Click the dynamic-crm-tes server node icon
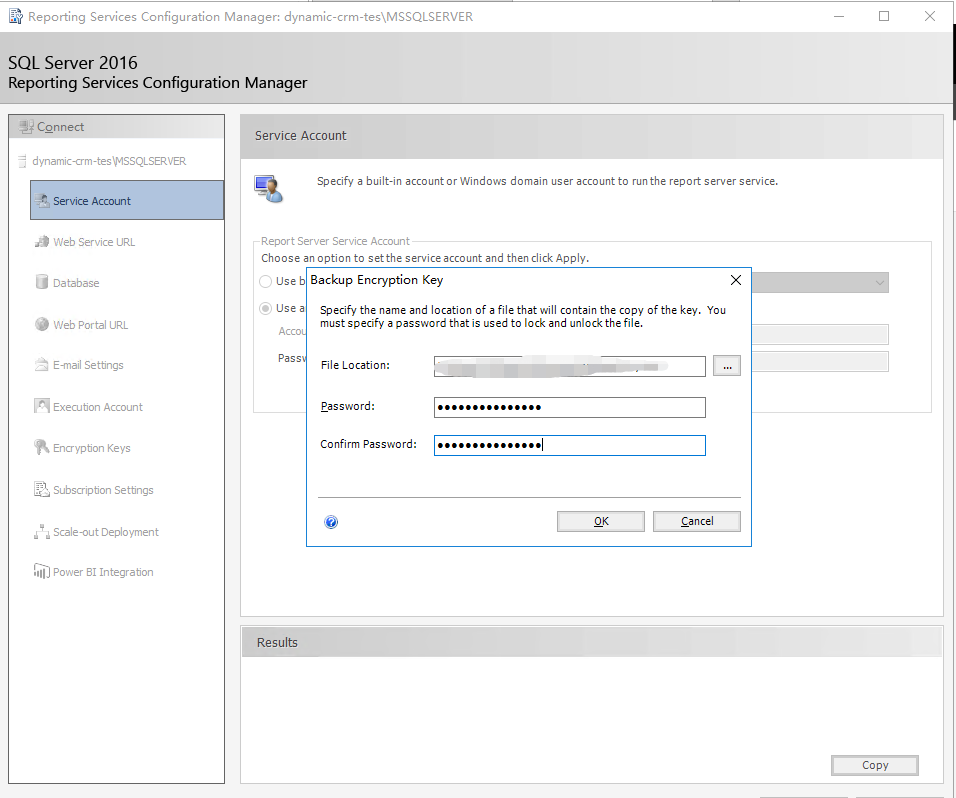The height and width of the screenshot is (798, 956). pos(23,161)
